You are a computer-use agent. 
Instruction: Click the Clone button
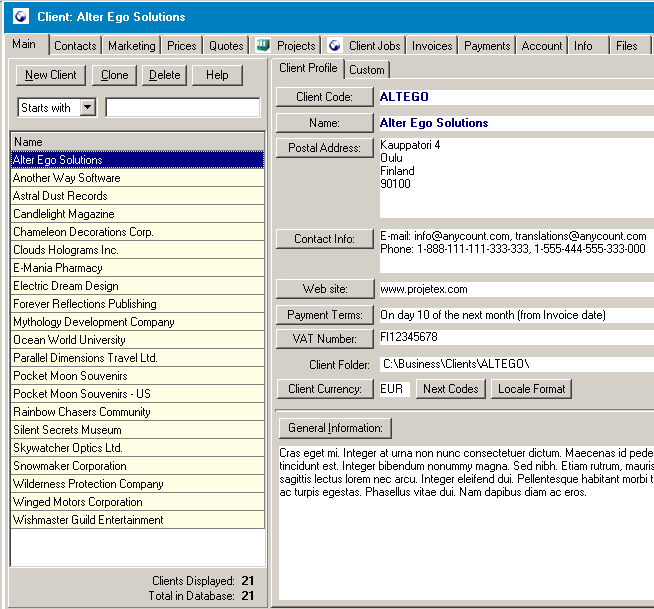pyautogui.click(x=115, y=75)
